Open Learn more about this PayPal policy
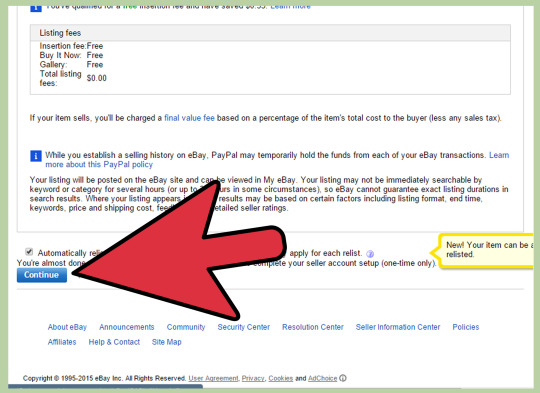The height and width of the screenshot is (393, 540). 99,165
